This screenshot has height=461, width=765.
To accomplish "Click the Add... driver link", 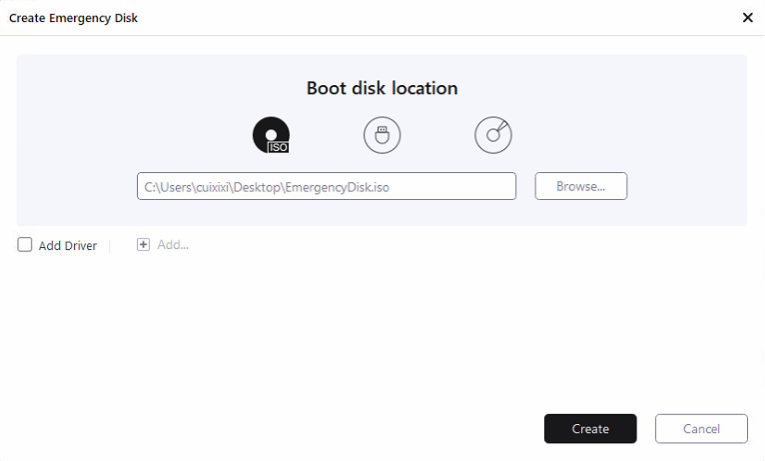I will point(172,244).
